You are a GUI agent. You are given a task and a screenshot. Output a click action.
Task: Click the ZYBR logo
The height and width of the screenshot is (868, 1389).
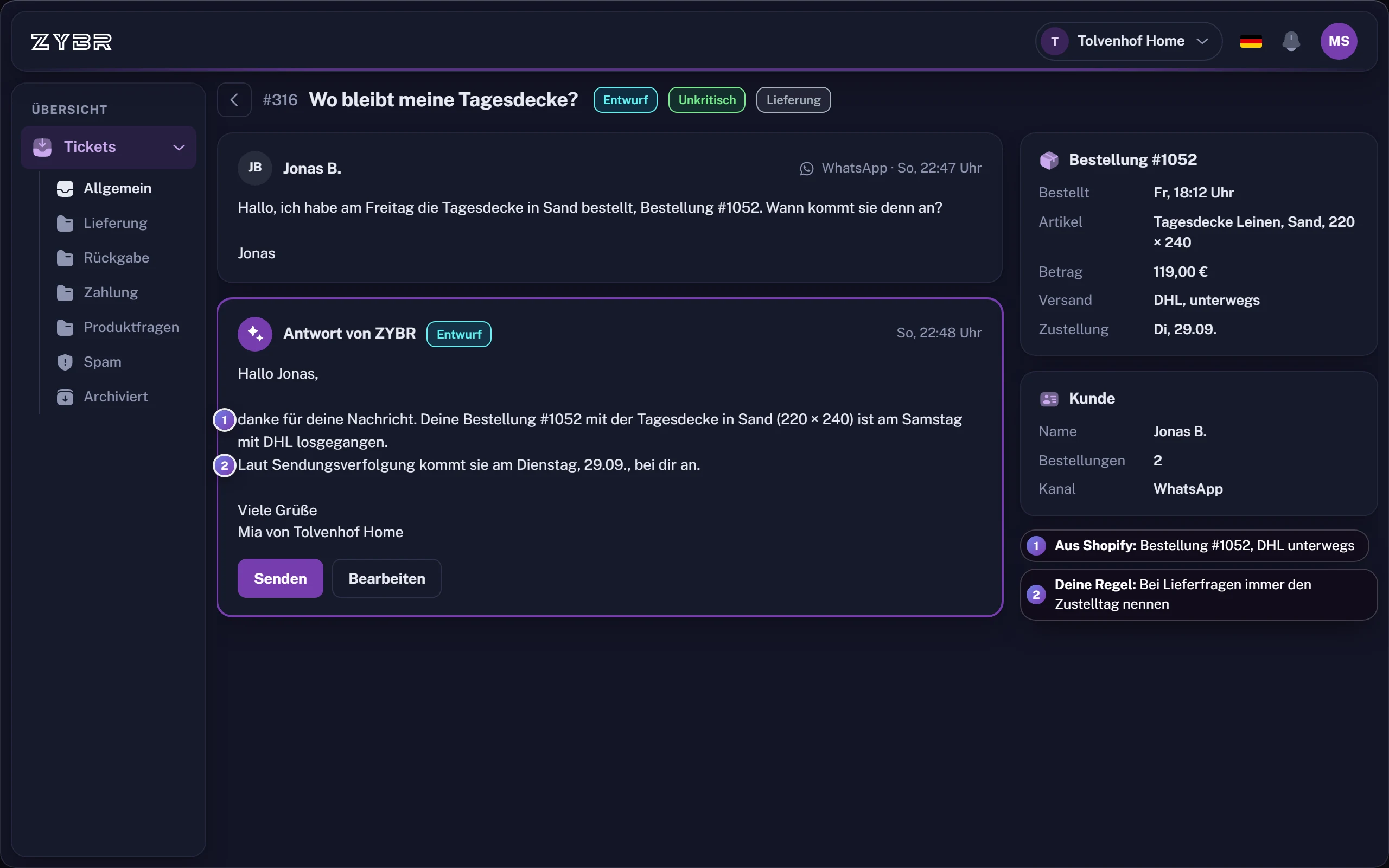(x=71, y=41)
